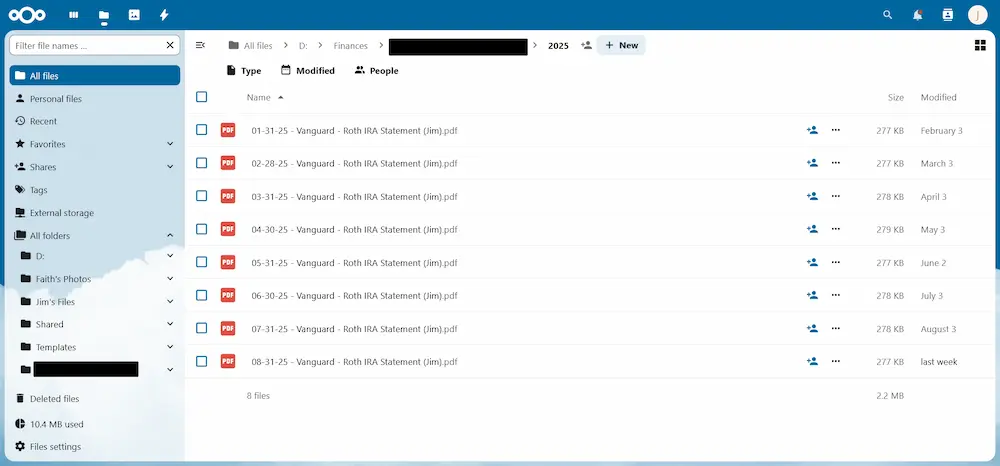Screen dimensions: 1000x466
Task: Open actions menu for 08-31-25 statement
Action: (835, 361)
